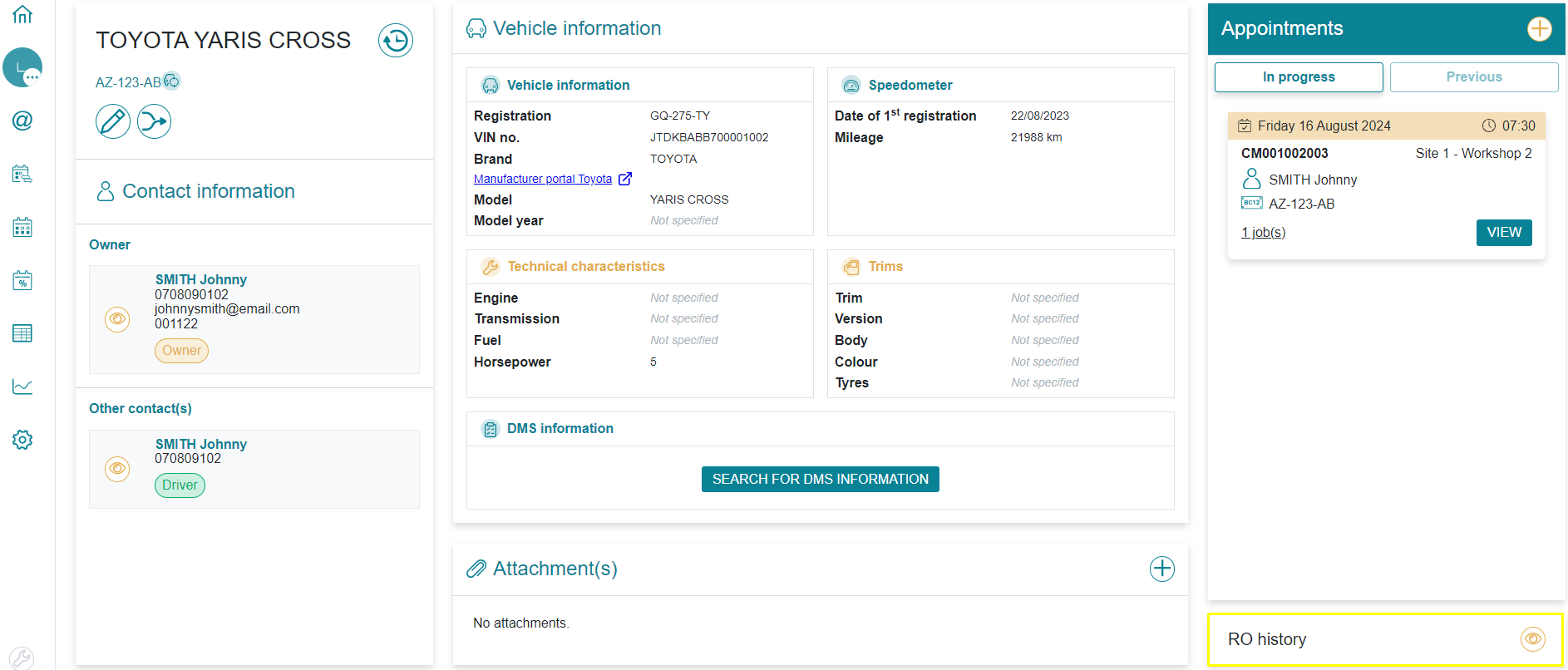
Task: Click owner name SMITH Johnny
Action: pos(201,279)
